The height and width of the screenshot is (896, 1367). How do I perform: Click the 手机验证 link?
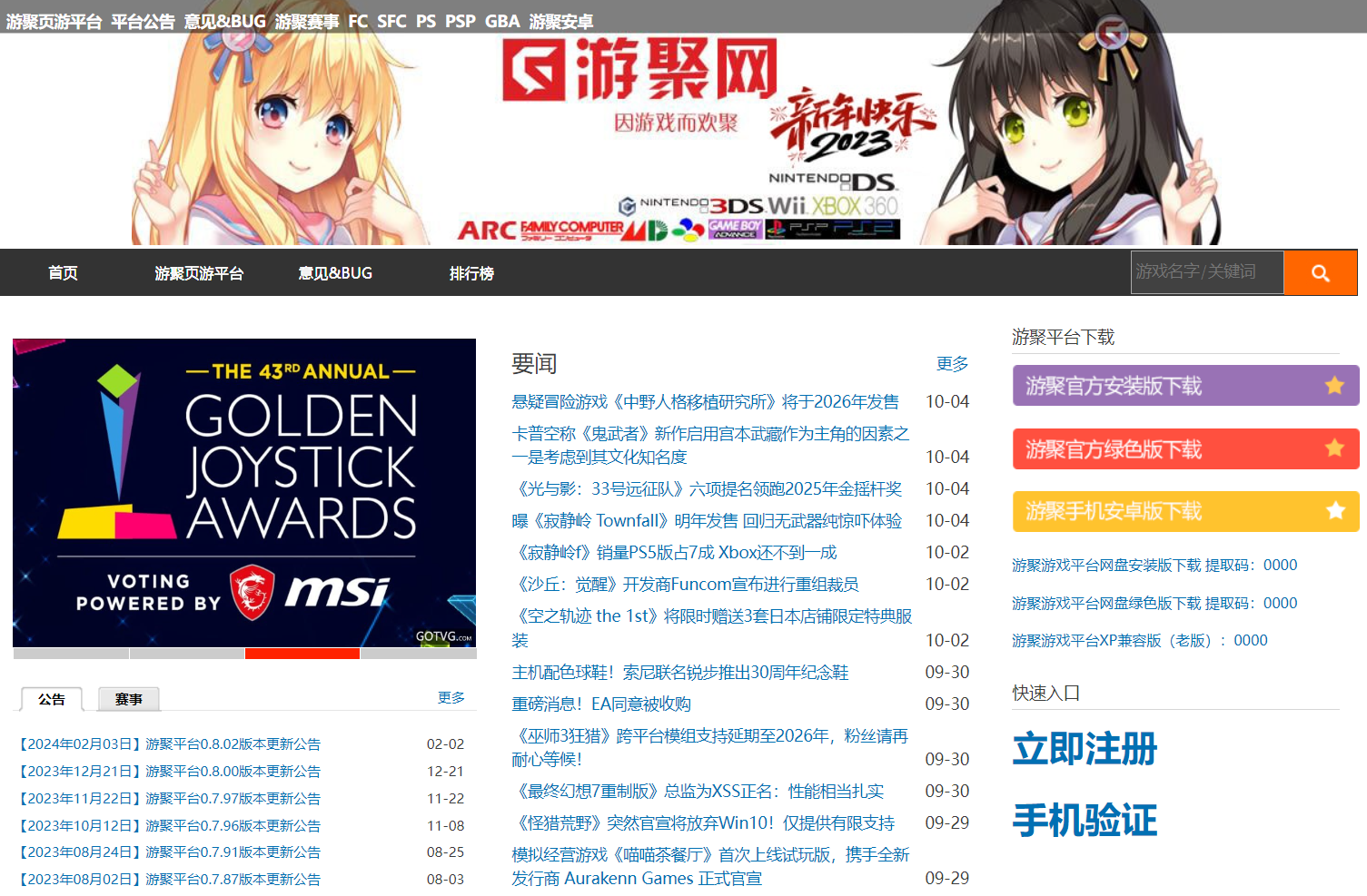click(x=1085, y=820)
